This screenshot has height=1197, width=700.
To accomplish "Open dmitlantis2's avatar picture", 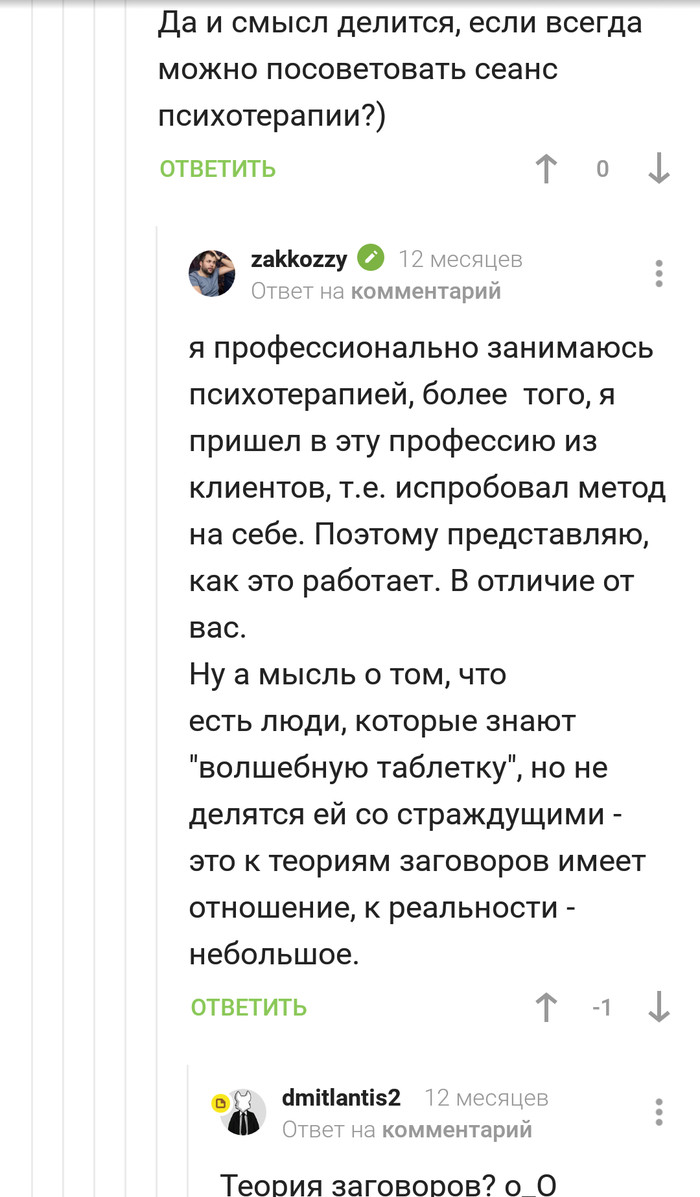I will [x=244, y=1111].
